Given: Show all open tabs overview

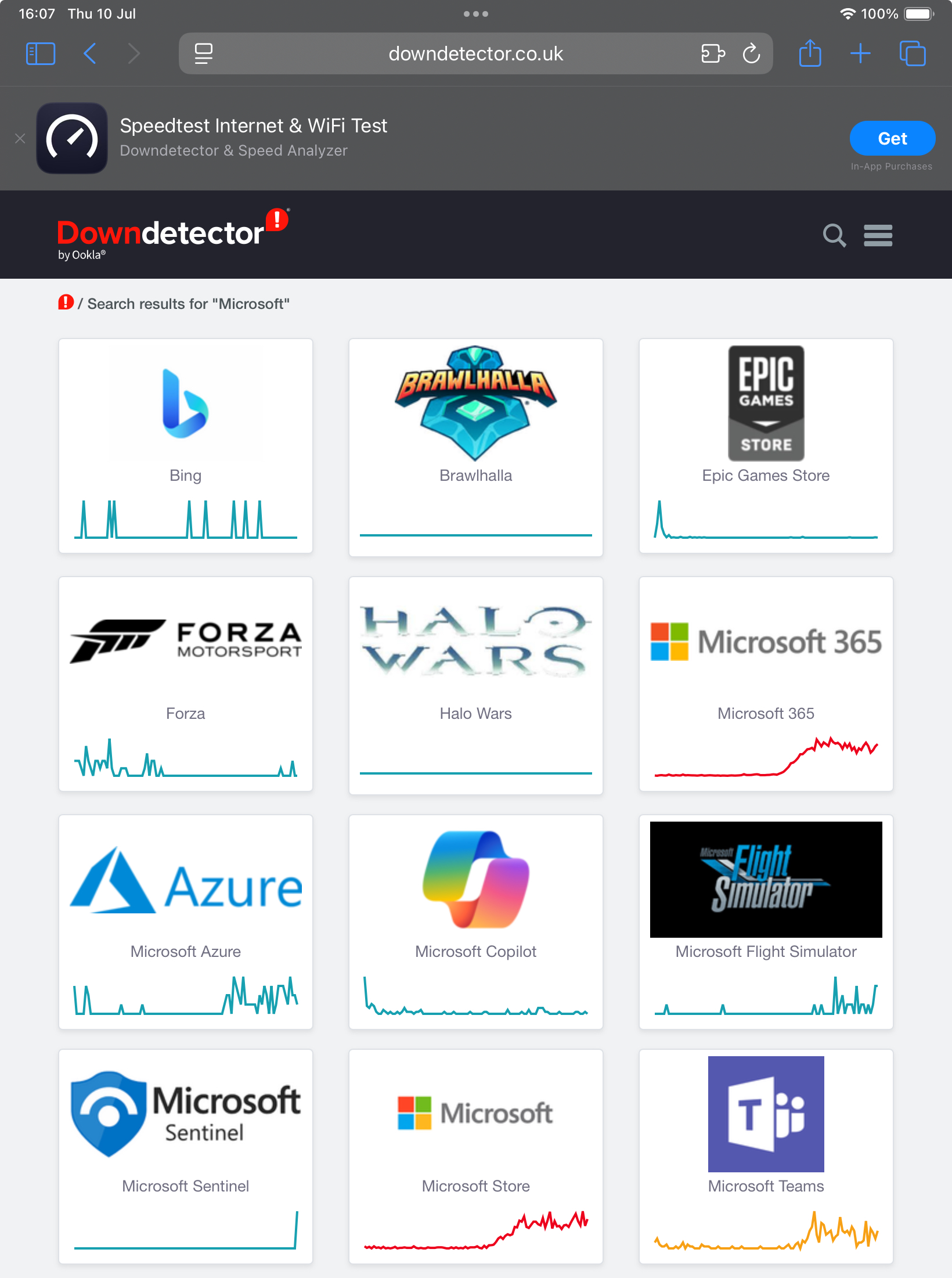Looking at the screenshot, I should (x=913, y=53).
